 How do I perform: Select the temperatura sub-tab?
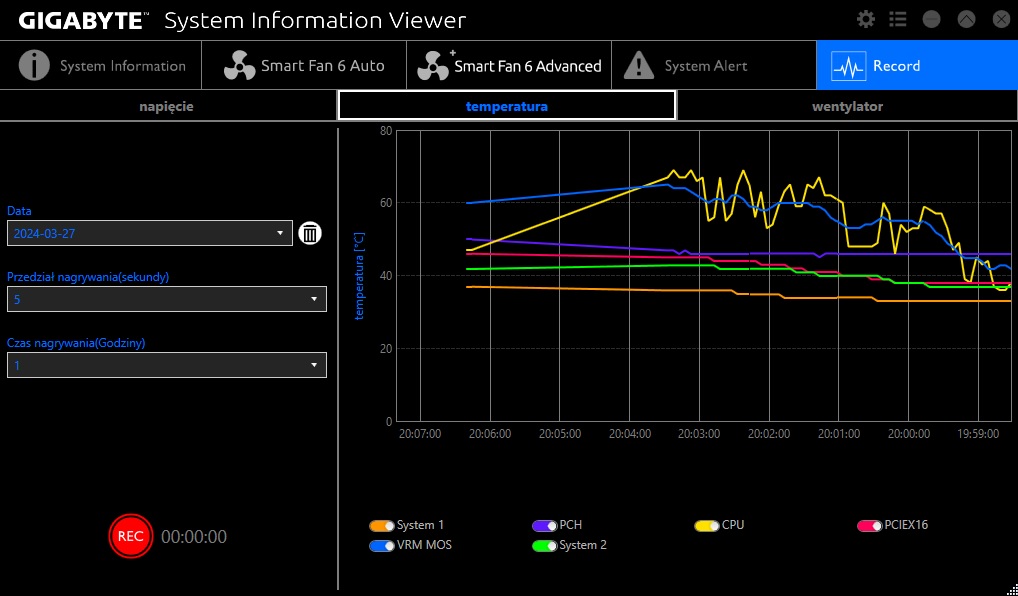[x=506, y=106]
